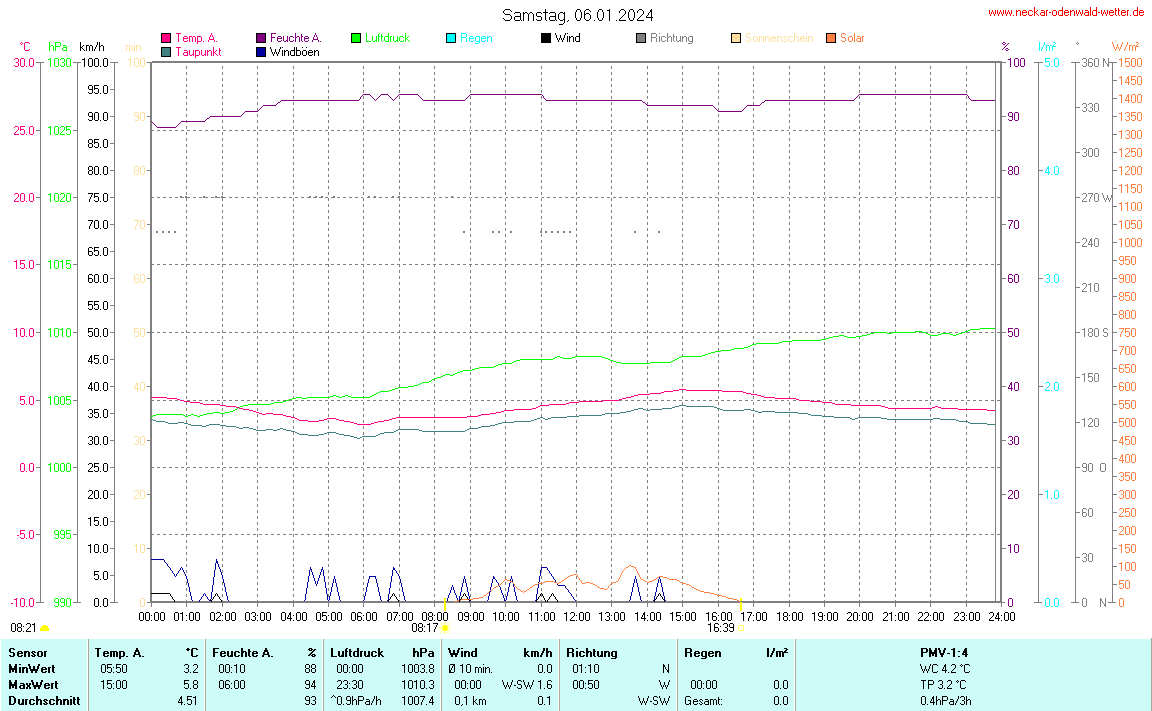Open the www.neckar-odenwald-wetter.de link
Screen dimensions: 1152x711
(1065, 13)
